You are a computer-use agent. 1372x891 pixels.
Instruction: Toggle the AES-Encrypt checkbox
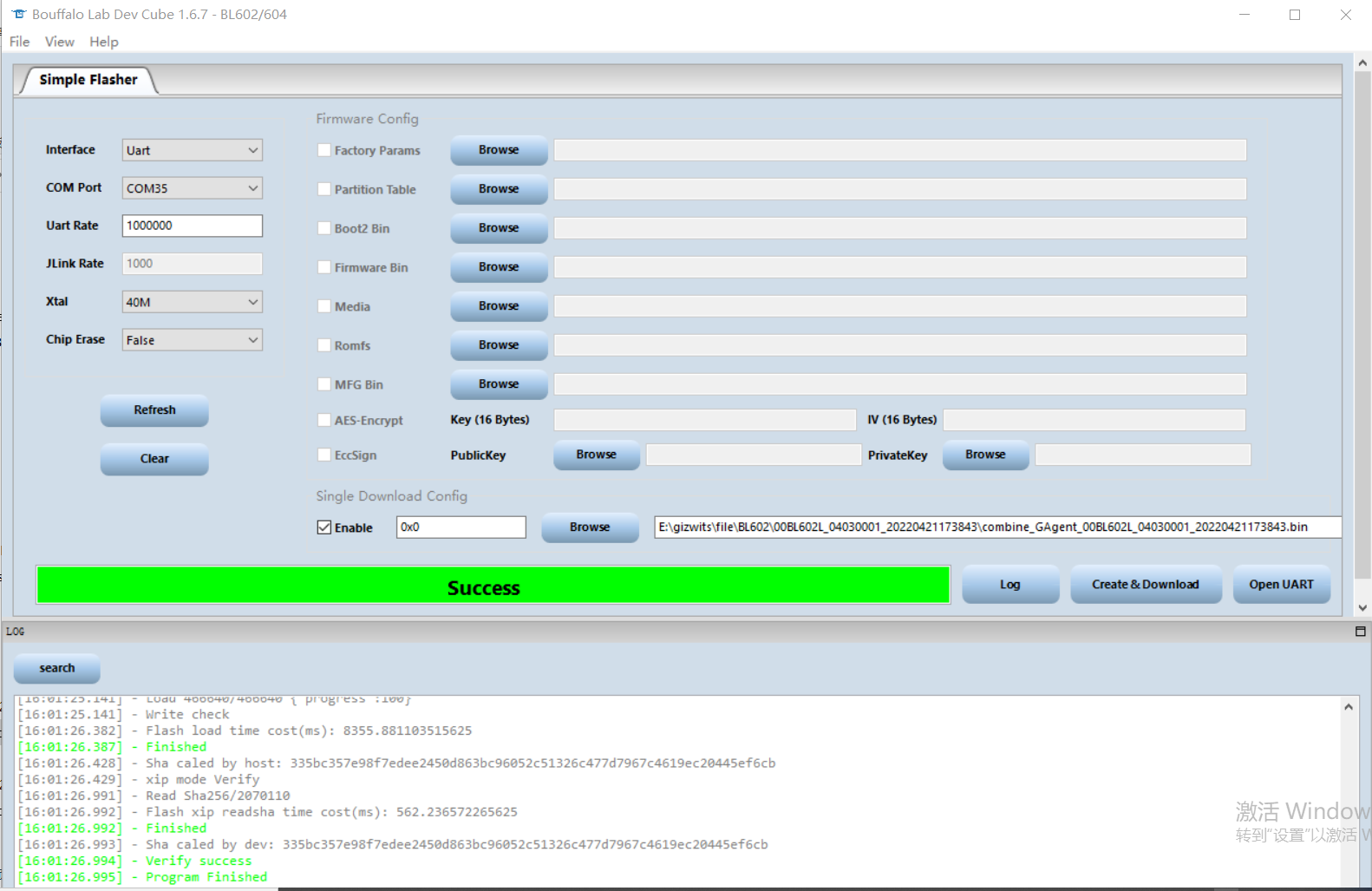point(324,420)
